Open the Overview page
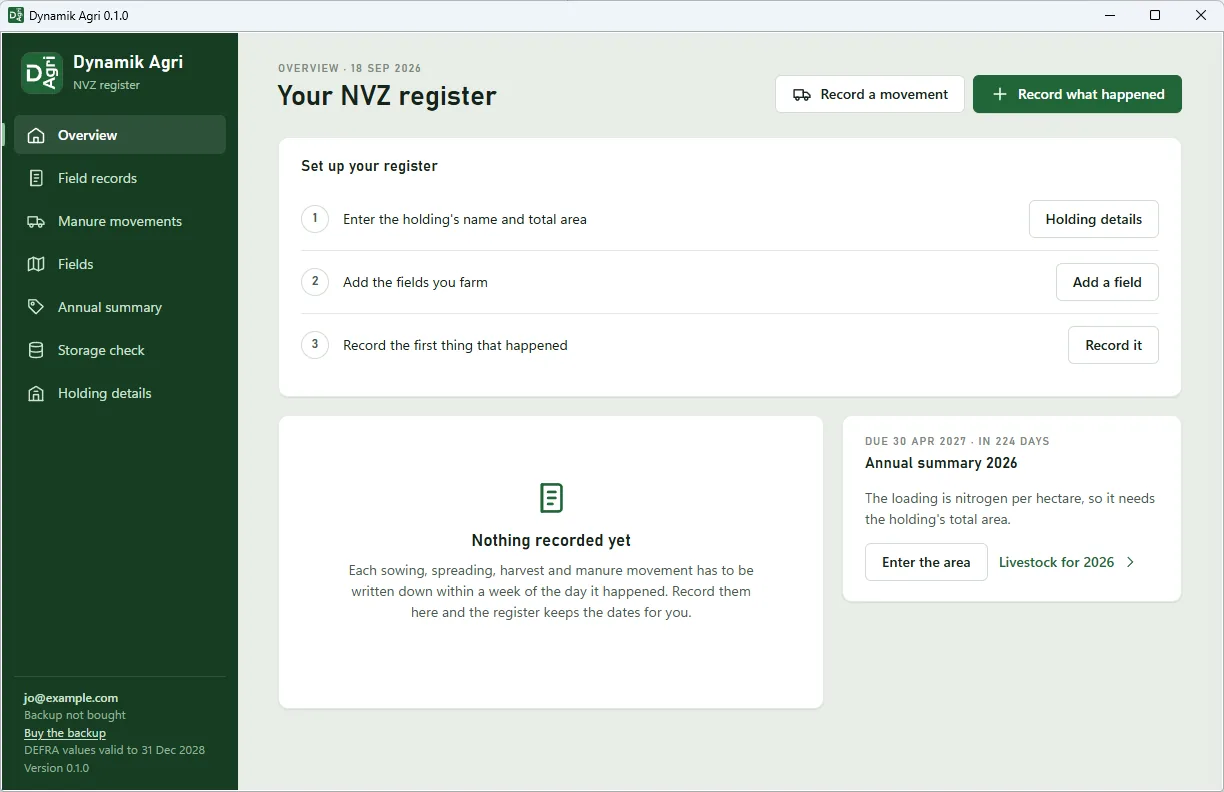 120,135
